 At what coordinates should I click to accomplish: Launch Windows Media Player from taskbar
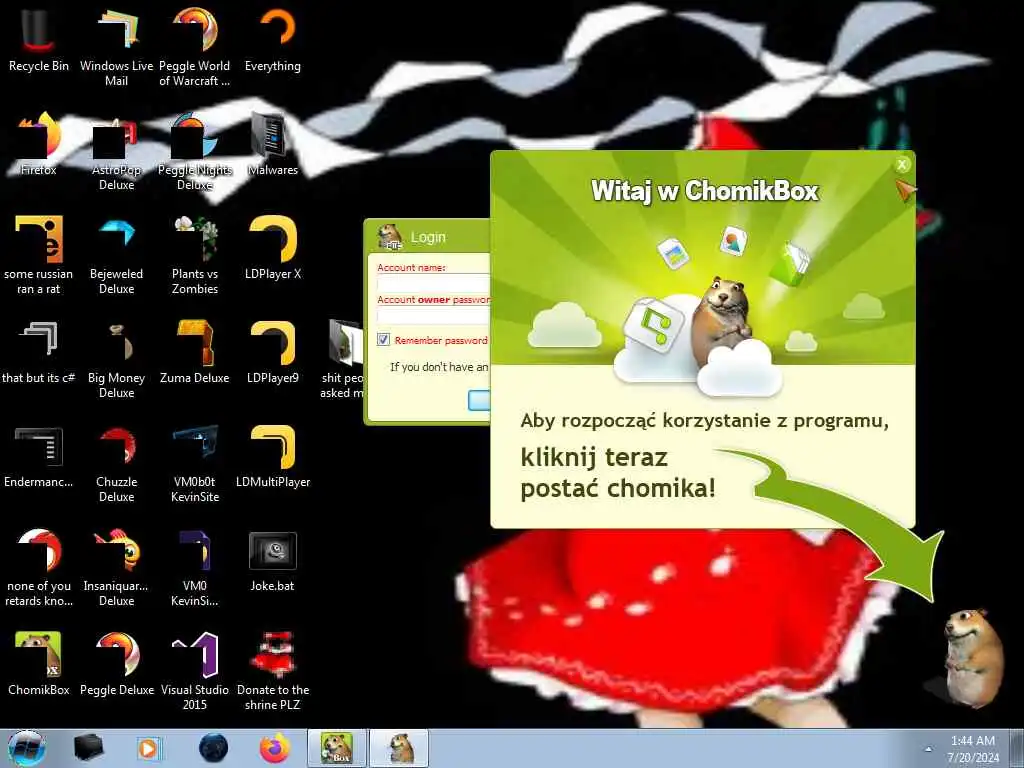149,748
